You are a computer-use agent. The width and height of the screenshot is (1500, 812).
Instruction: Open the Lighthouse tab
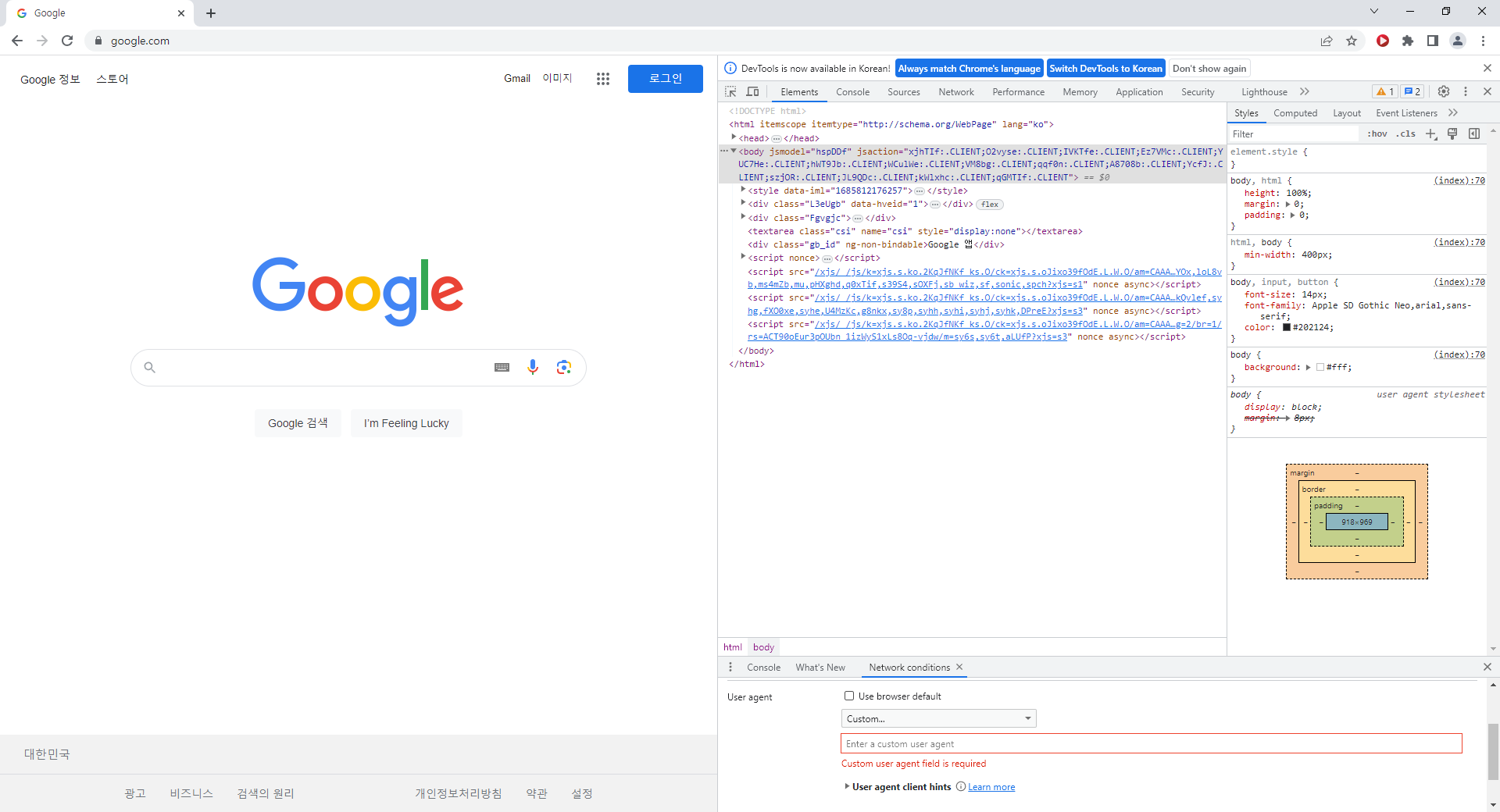pyautogui.click(x=1264, y=91)
